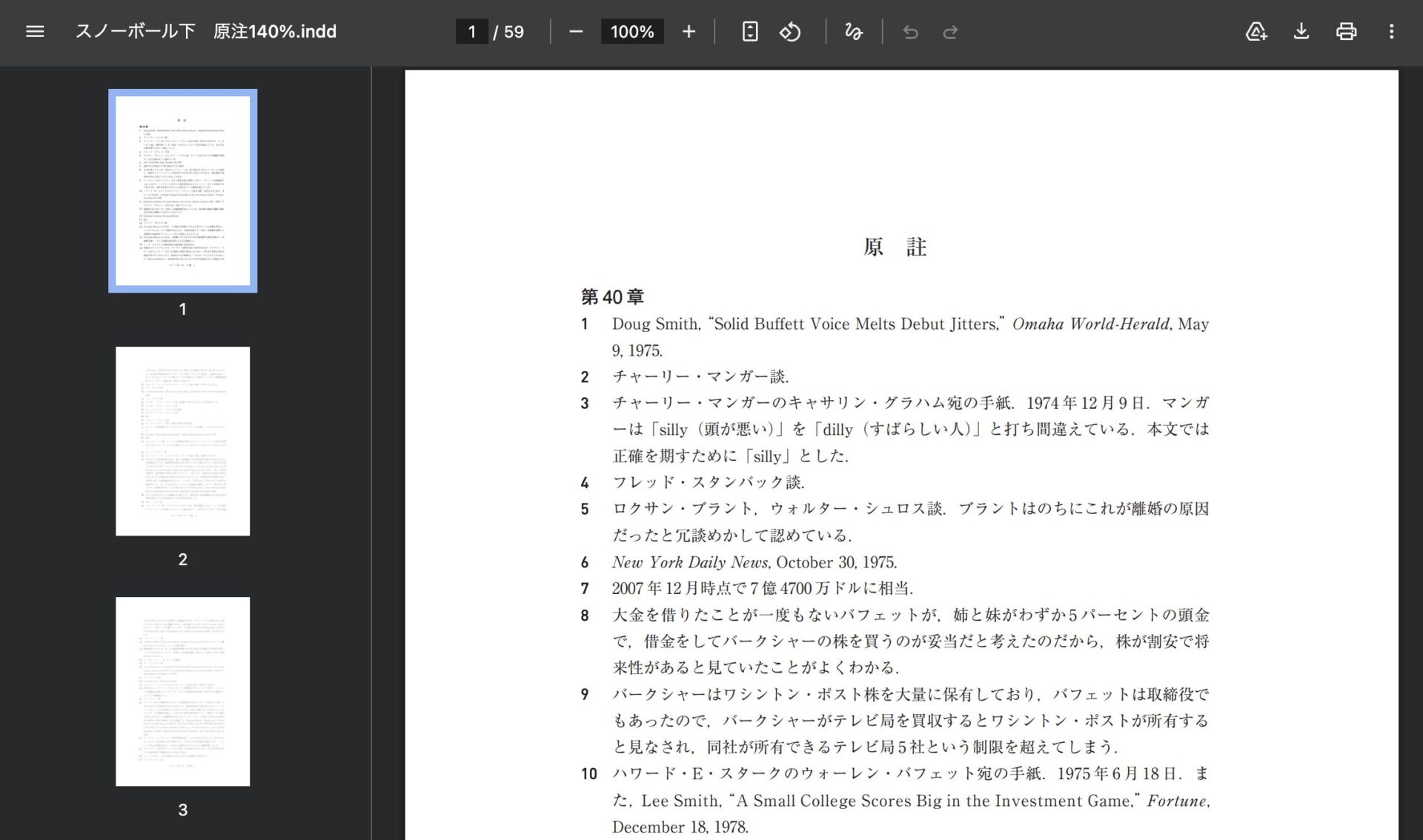Select page 2 thumbnail
Screen dimensions: 1423x840
click(182, 441)
